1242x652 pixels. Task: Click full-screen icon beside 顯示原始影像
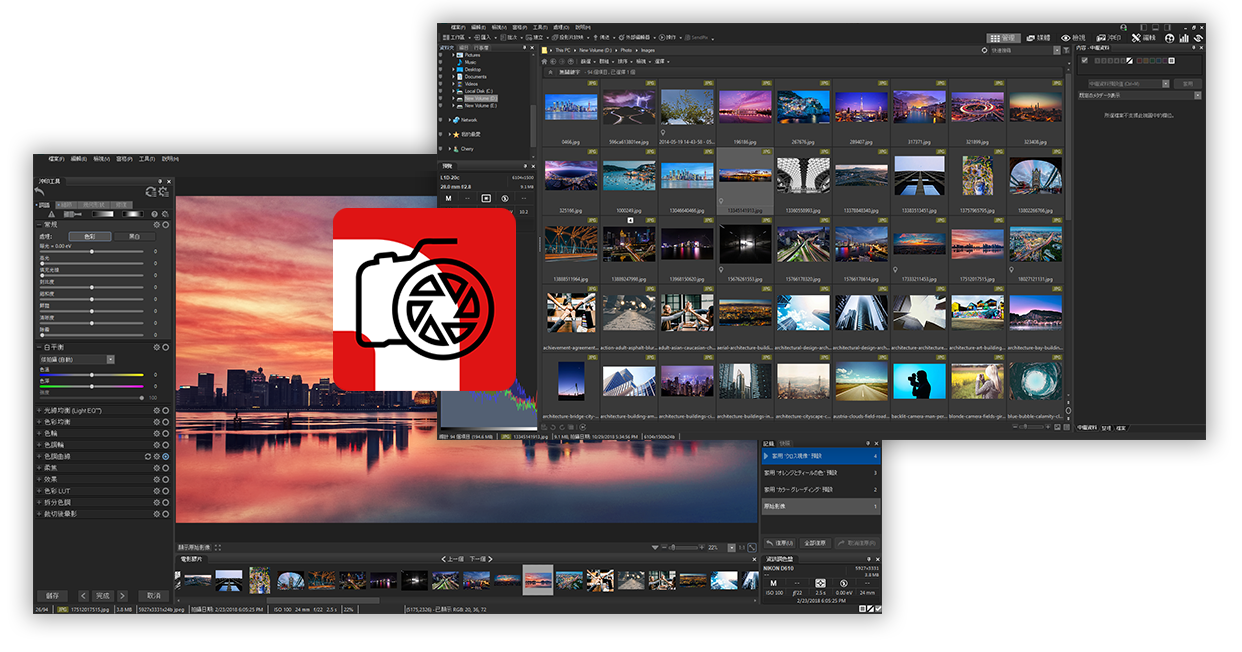(x=217, y=547)
